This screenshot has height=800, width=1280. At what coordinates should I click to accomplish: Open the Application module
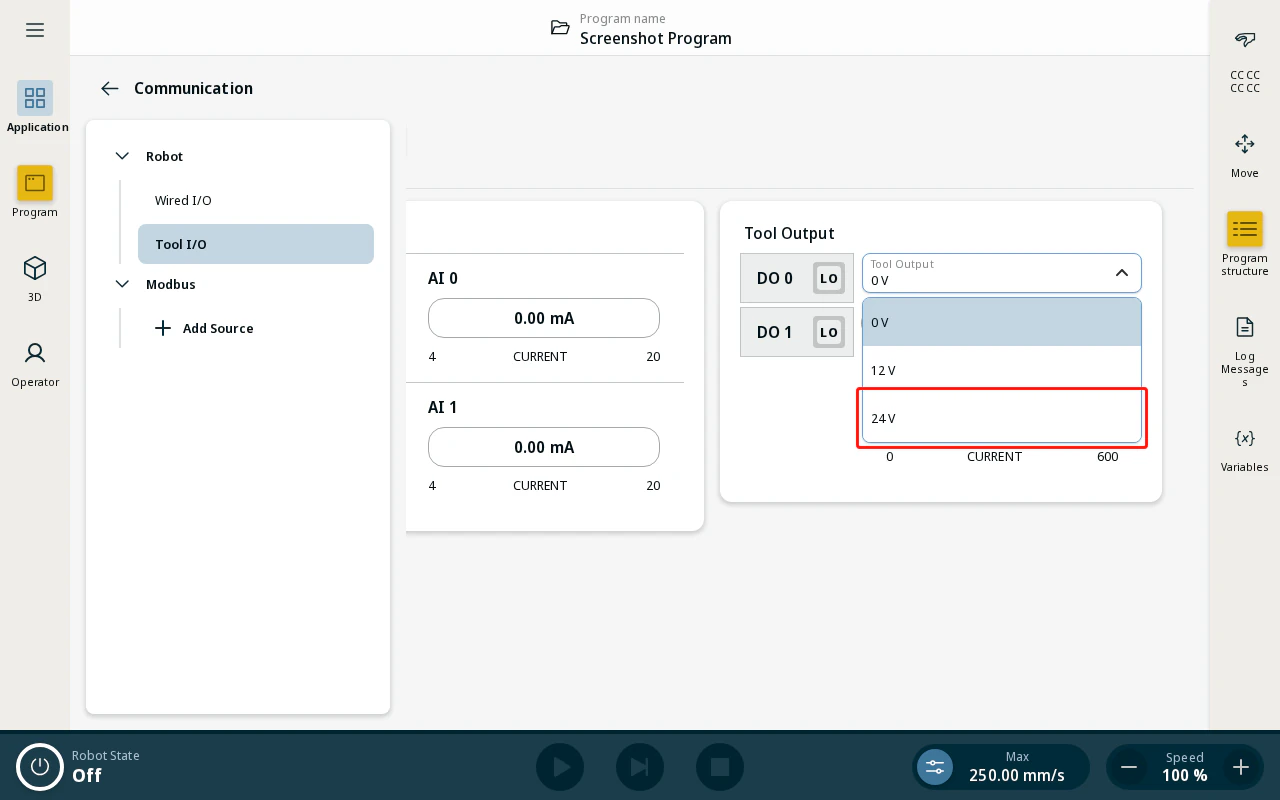(x=35, y=107)
